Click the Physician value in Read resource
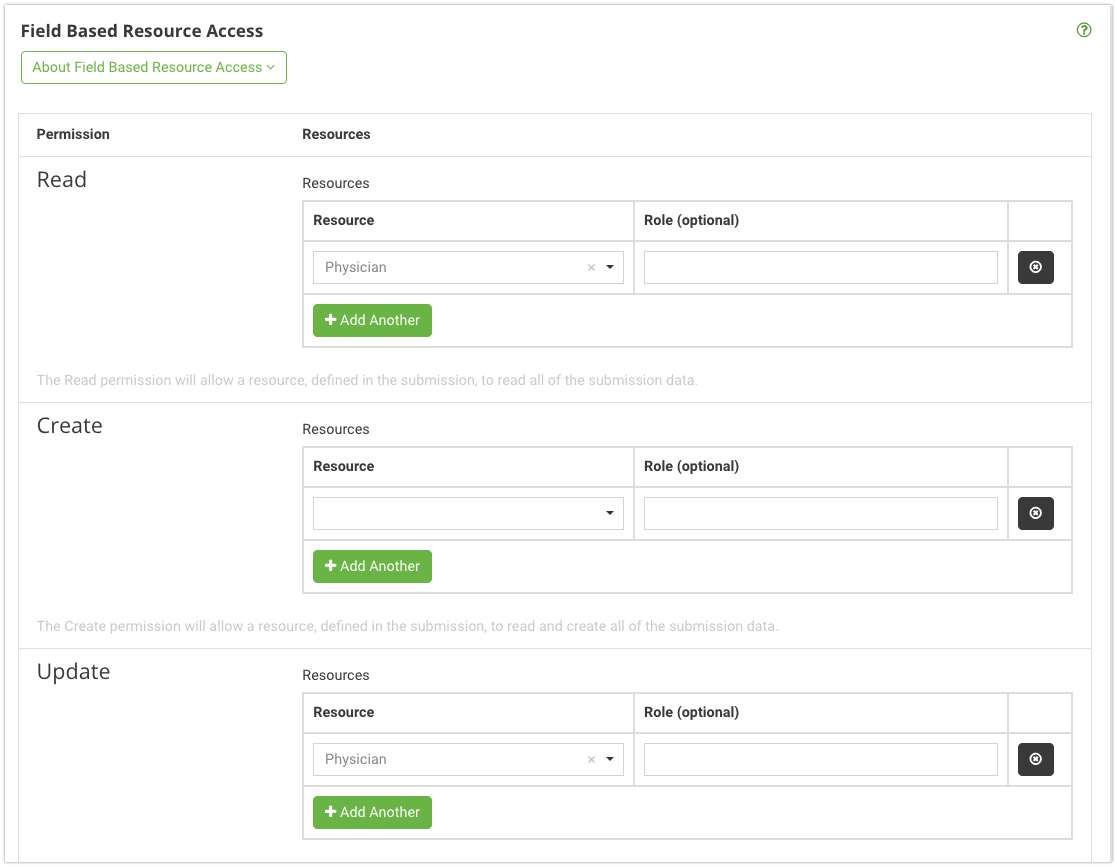Viewport: 1117px width, 867px height. [x=356, y=267]
